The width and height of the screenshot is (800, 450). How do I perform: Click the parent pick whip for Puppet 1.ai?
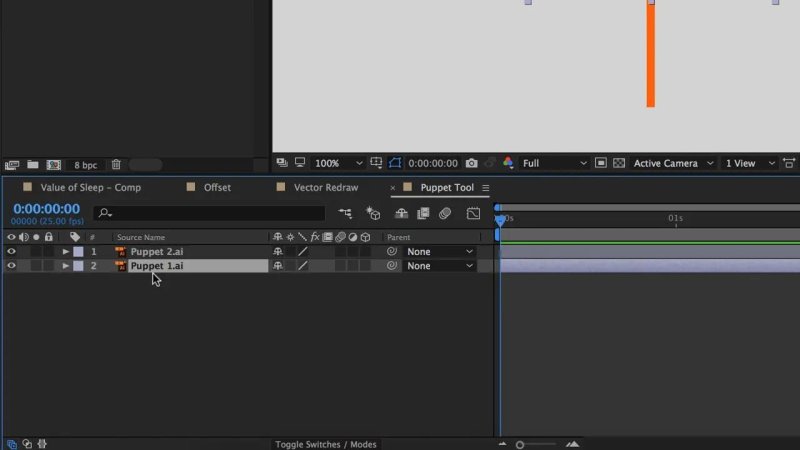pyautogui.click(x=391, y=265)
